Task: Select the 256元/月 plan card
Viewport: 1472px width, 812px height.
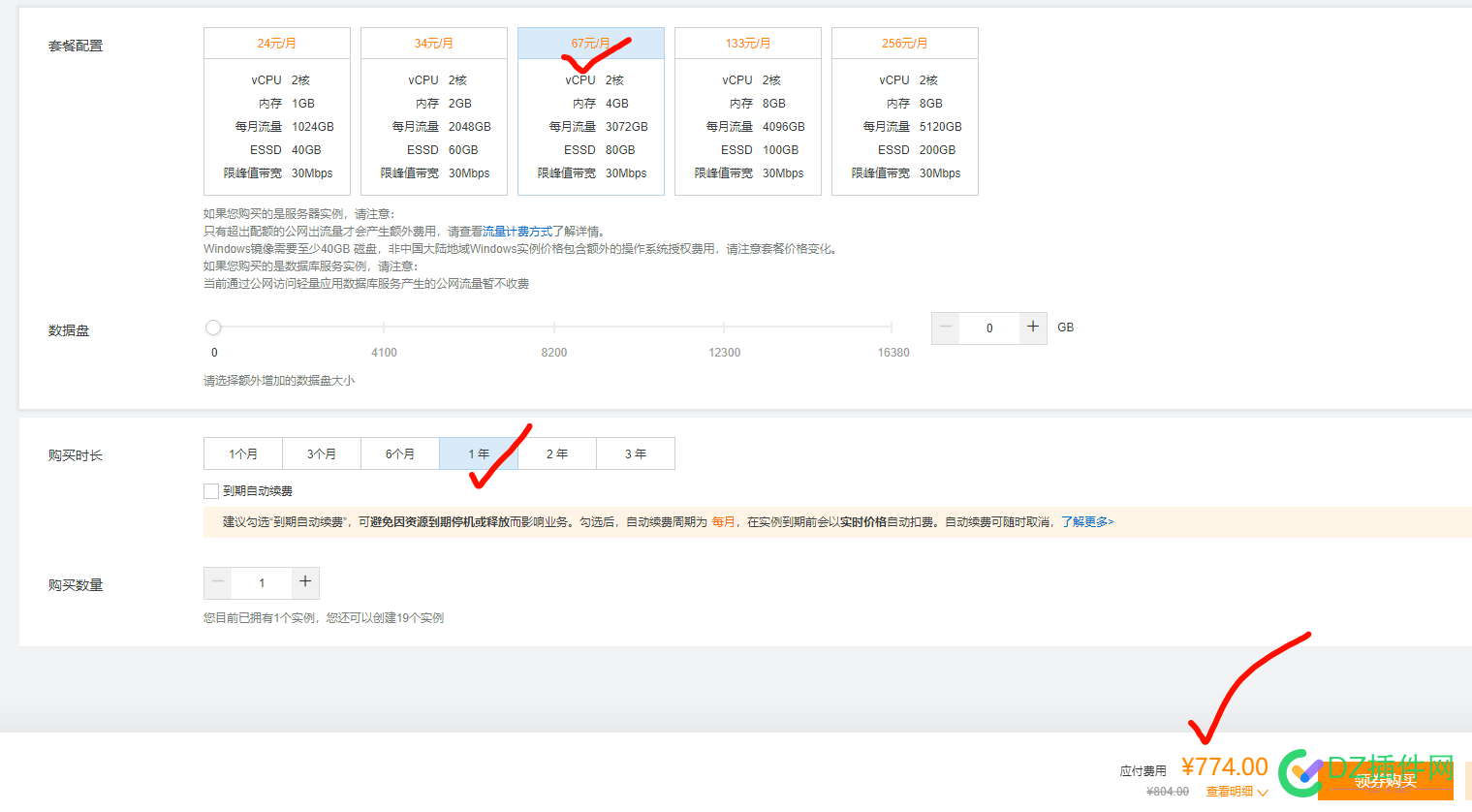Action: pos(905,111)
